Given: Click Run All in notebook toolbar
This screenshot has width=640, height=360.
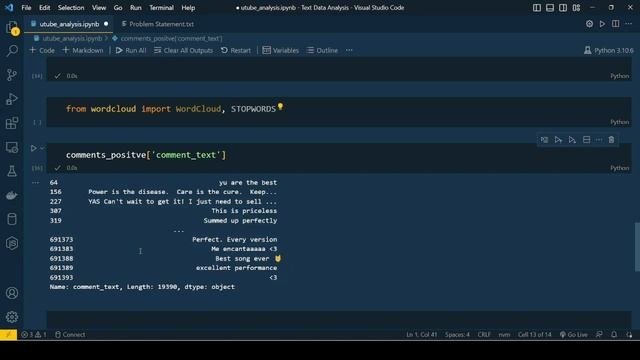Looking at the screenshot, I should pyautogui.click(x=131, y=50).
